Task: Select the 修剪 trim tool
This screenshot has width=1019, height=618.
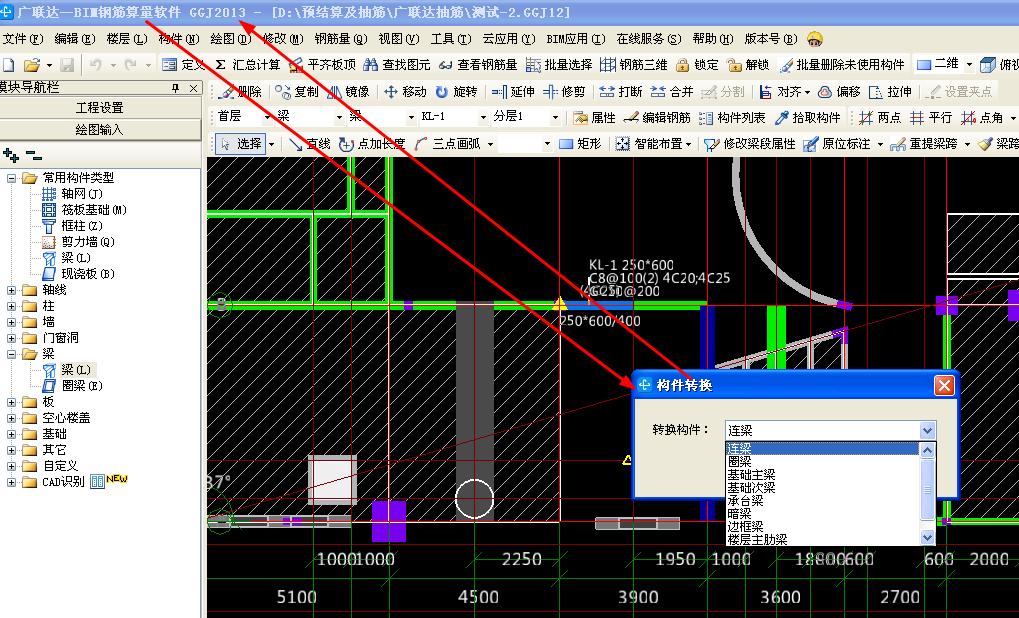Action: coord(564,92)
